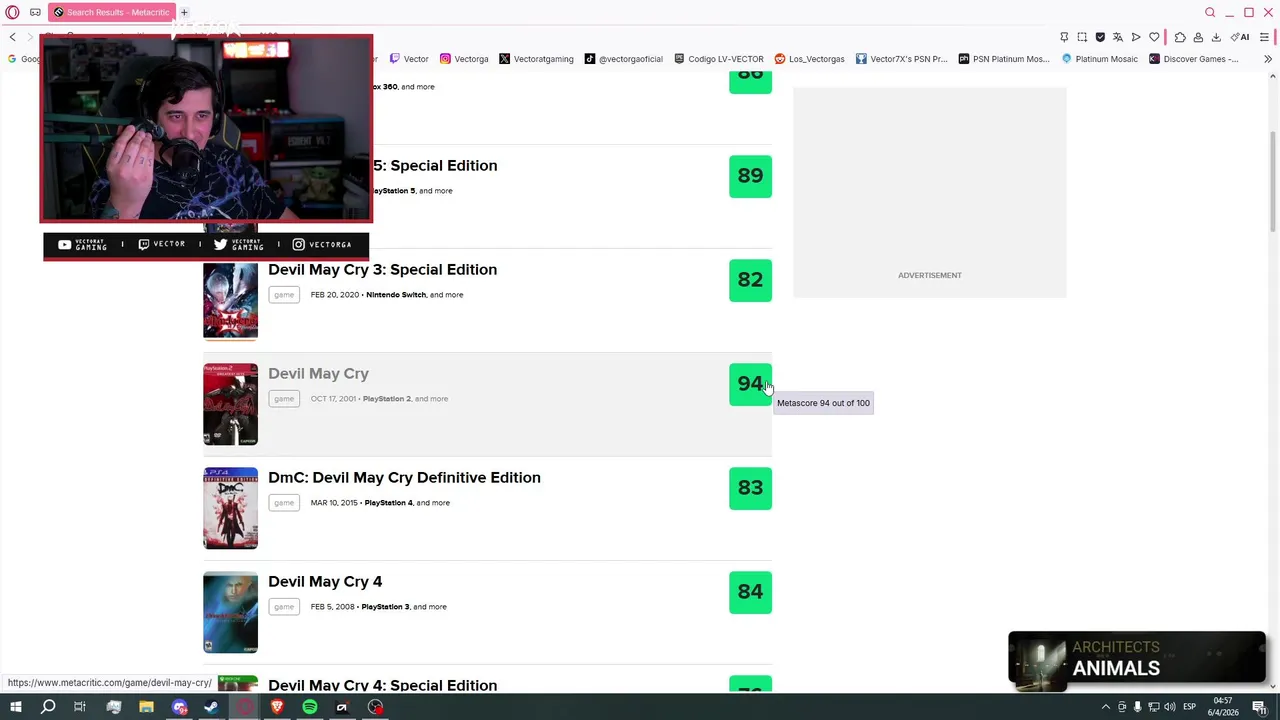Open the @vectorgaoficial TikTok bookmark
This screenshot has height=720, width=1280.
coord(624,59)
